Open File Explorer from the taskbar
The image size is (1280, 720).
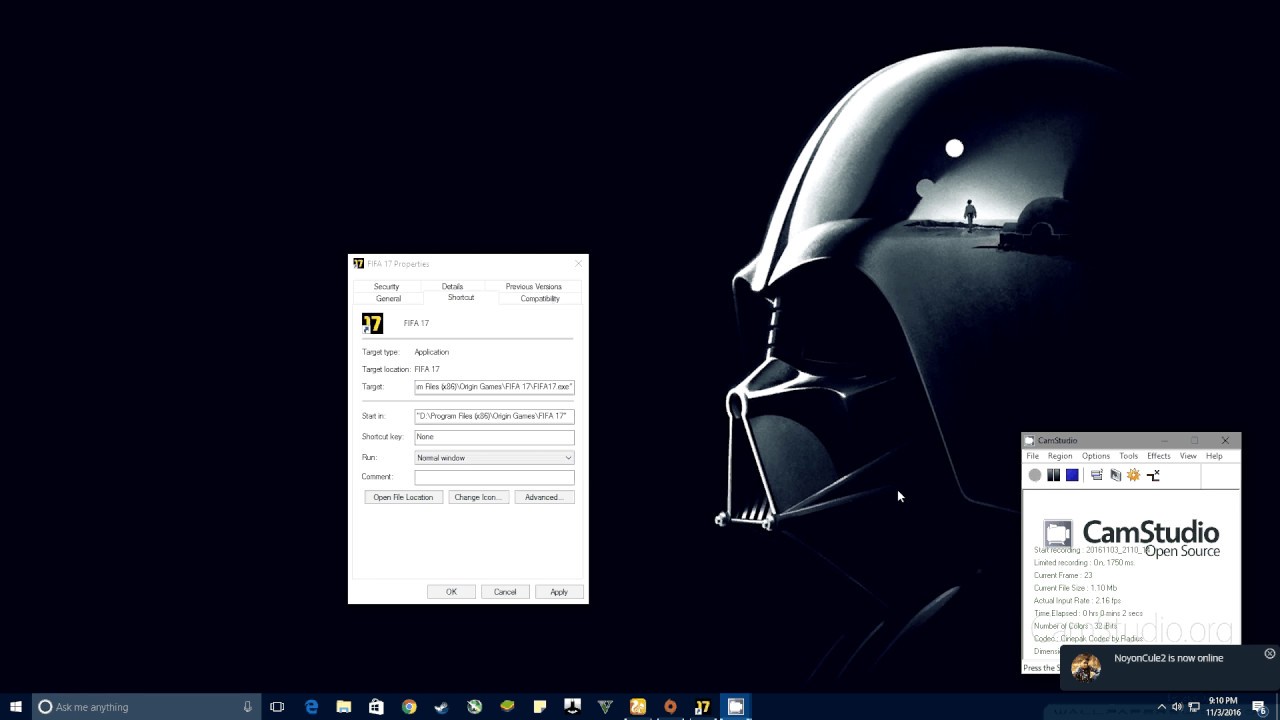coord(344,707)
